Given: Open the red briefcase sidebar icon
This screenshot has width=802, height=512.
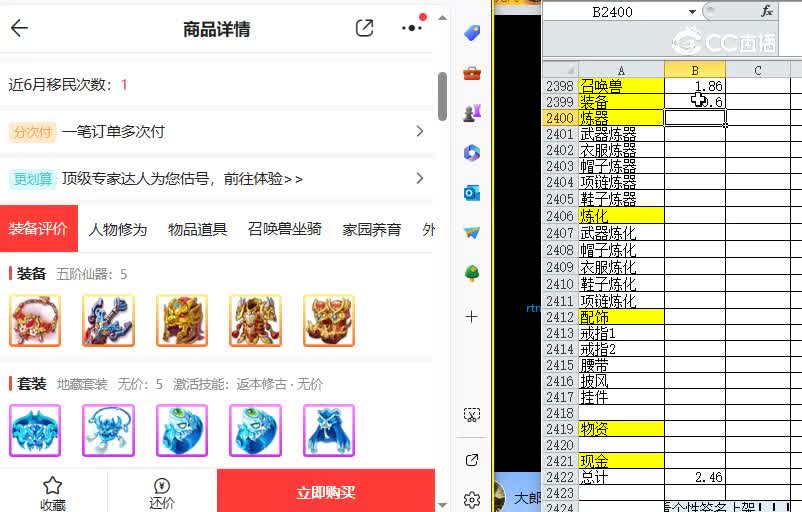Looking at the screenshot, I should [472, 74].
